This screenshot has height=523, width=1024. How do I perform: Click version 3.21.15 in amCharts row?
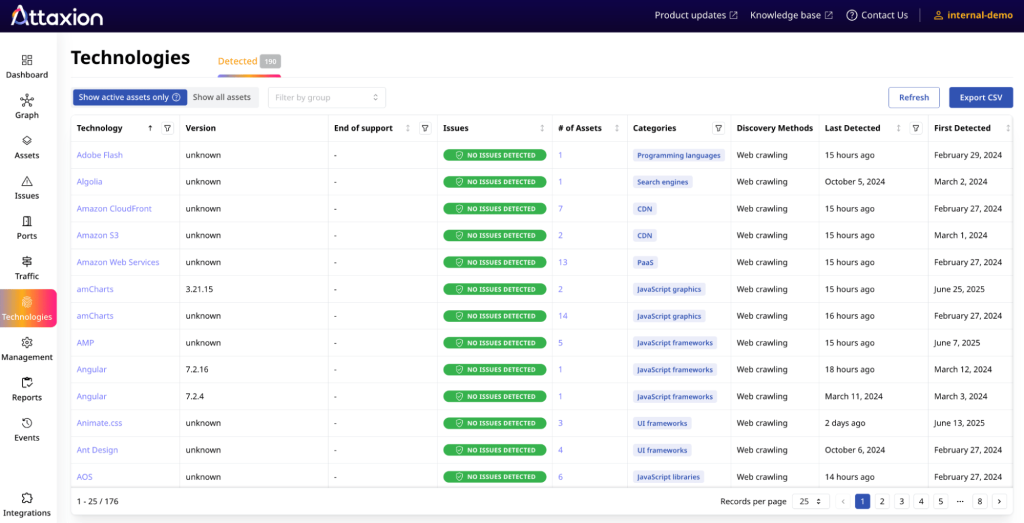point(199,289)
